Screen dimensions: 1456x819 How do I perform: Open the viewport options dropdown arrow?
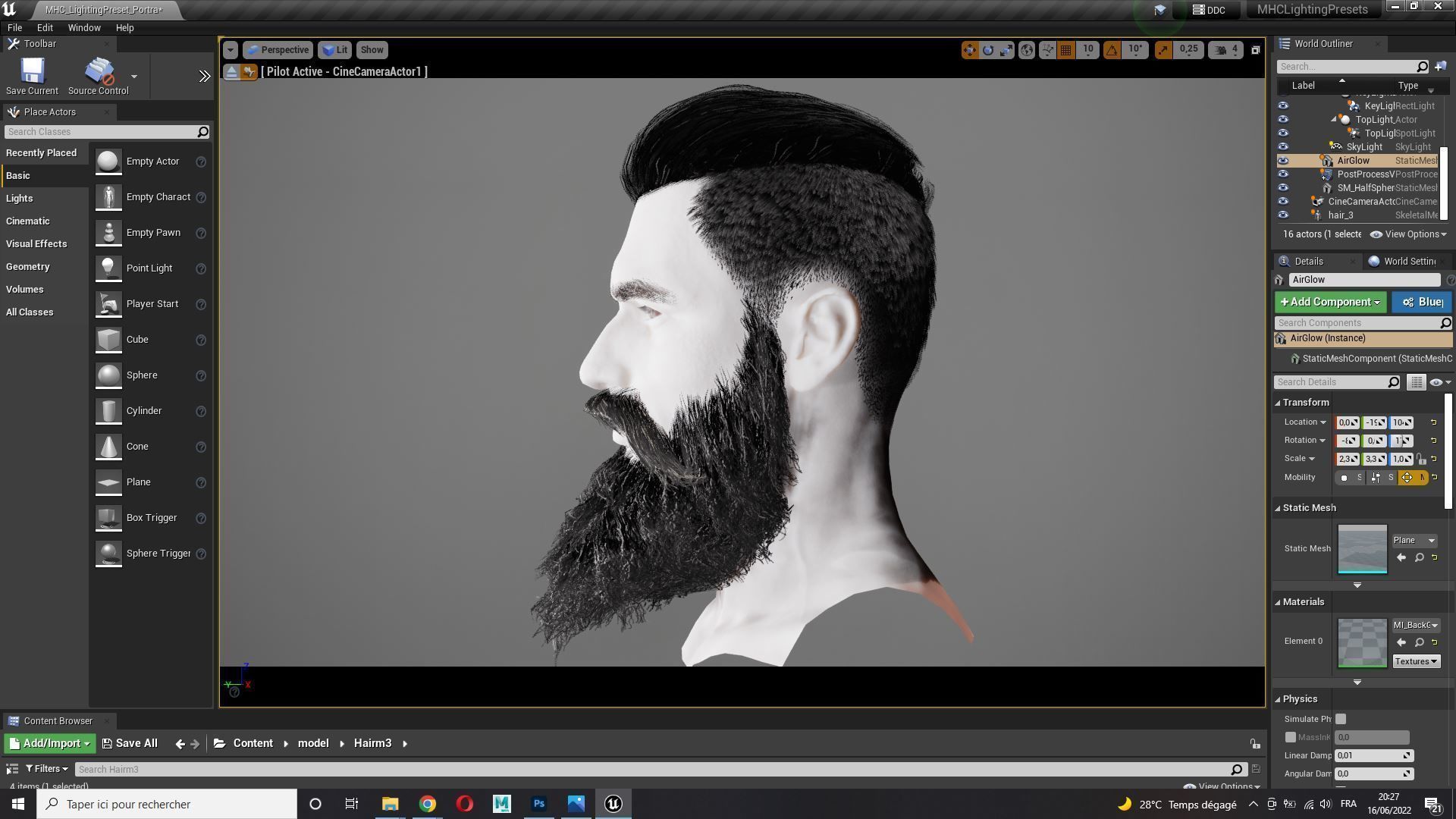tap(231, 50)
